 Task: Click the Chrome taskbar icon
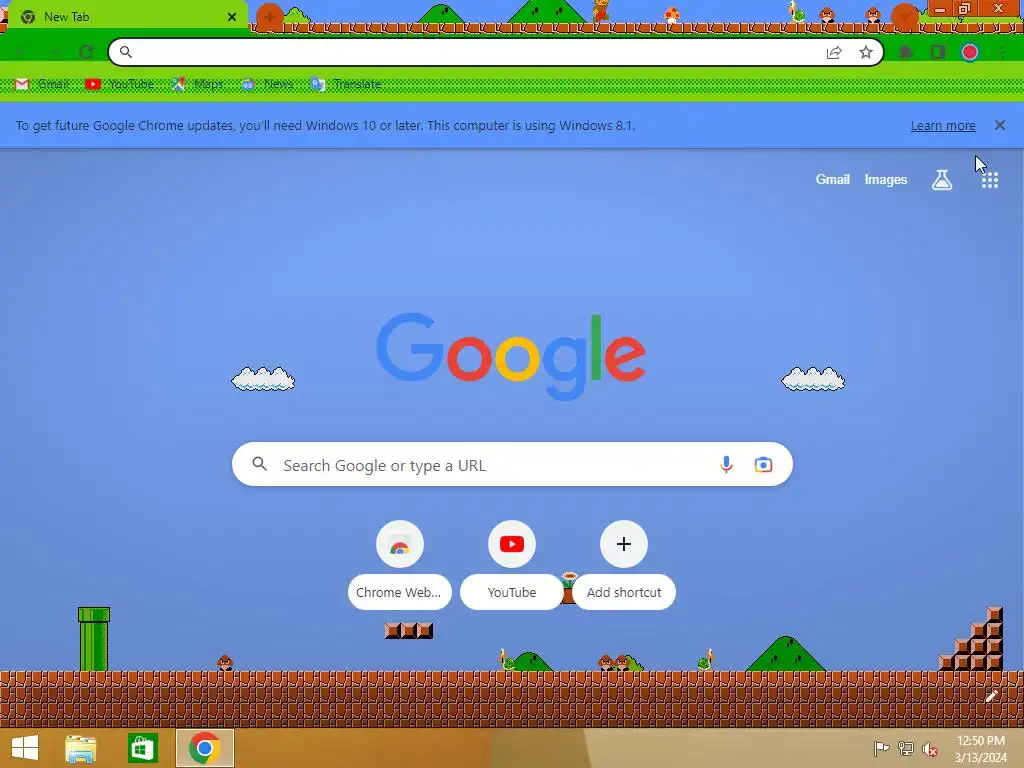(205, 748)
